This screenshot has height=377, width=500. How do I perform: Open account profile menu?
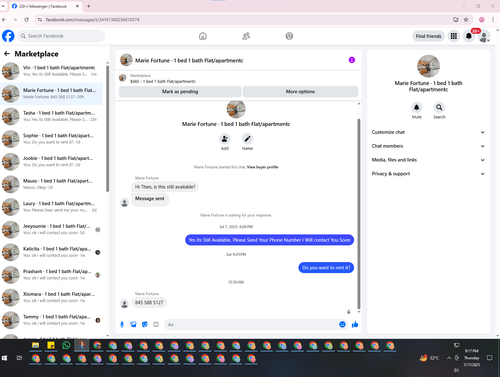pyautogui.click(x=484, y=36)
